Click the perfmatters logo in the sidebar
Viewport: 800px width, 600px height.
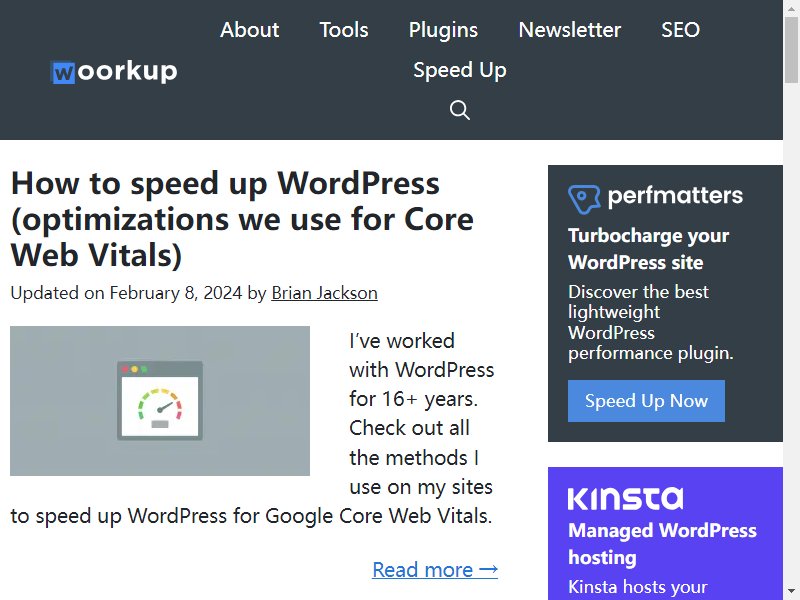pos(656,198)
